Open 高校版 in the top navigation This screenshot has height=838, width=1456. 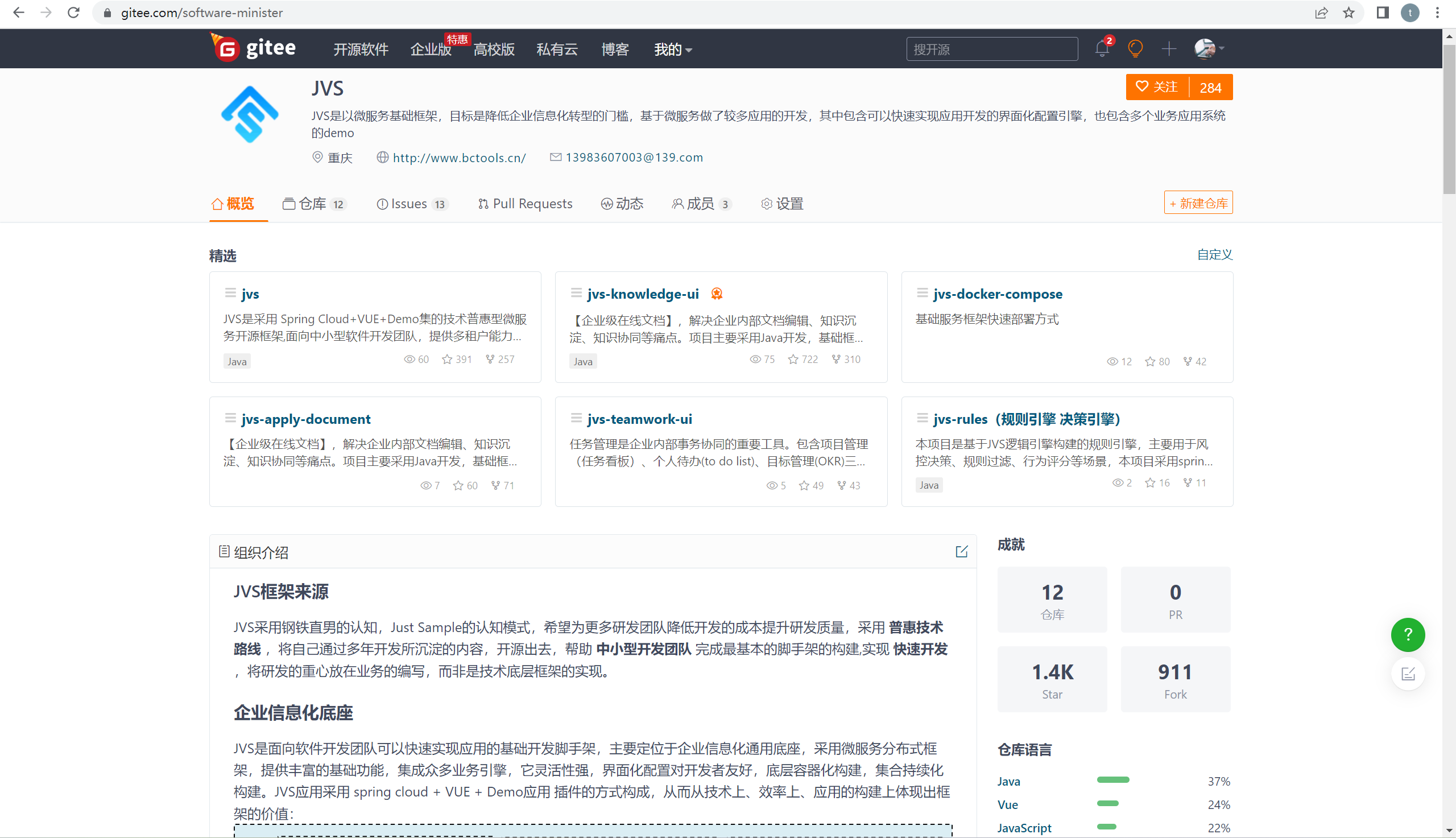[x=494, y=49]
